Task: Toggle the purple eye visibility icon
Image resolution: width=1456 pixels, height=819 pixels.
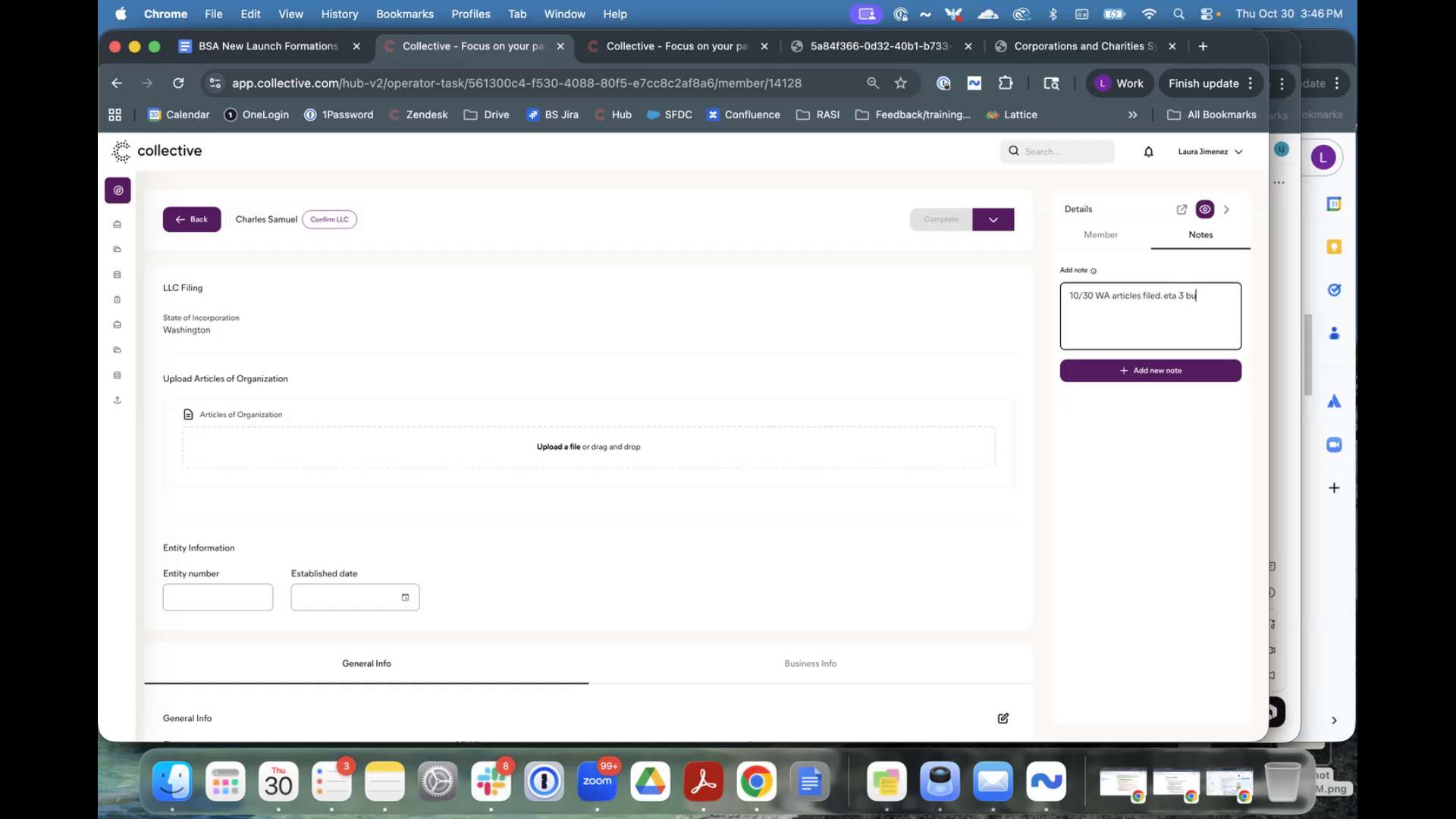Action: click(x=1204, y=209)
